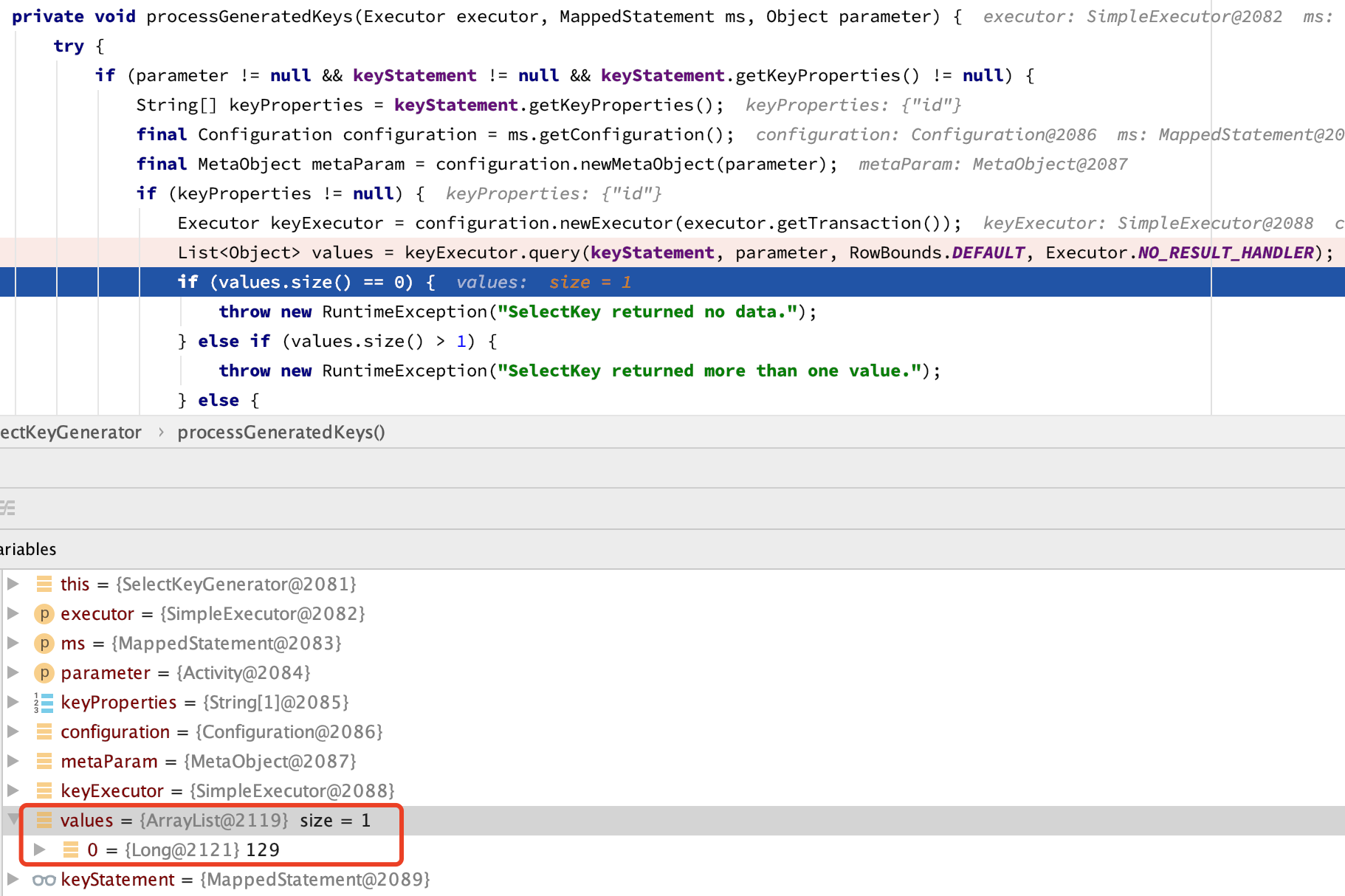Click the metaParam object icon

(x=44, y=761)
